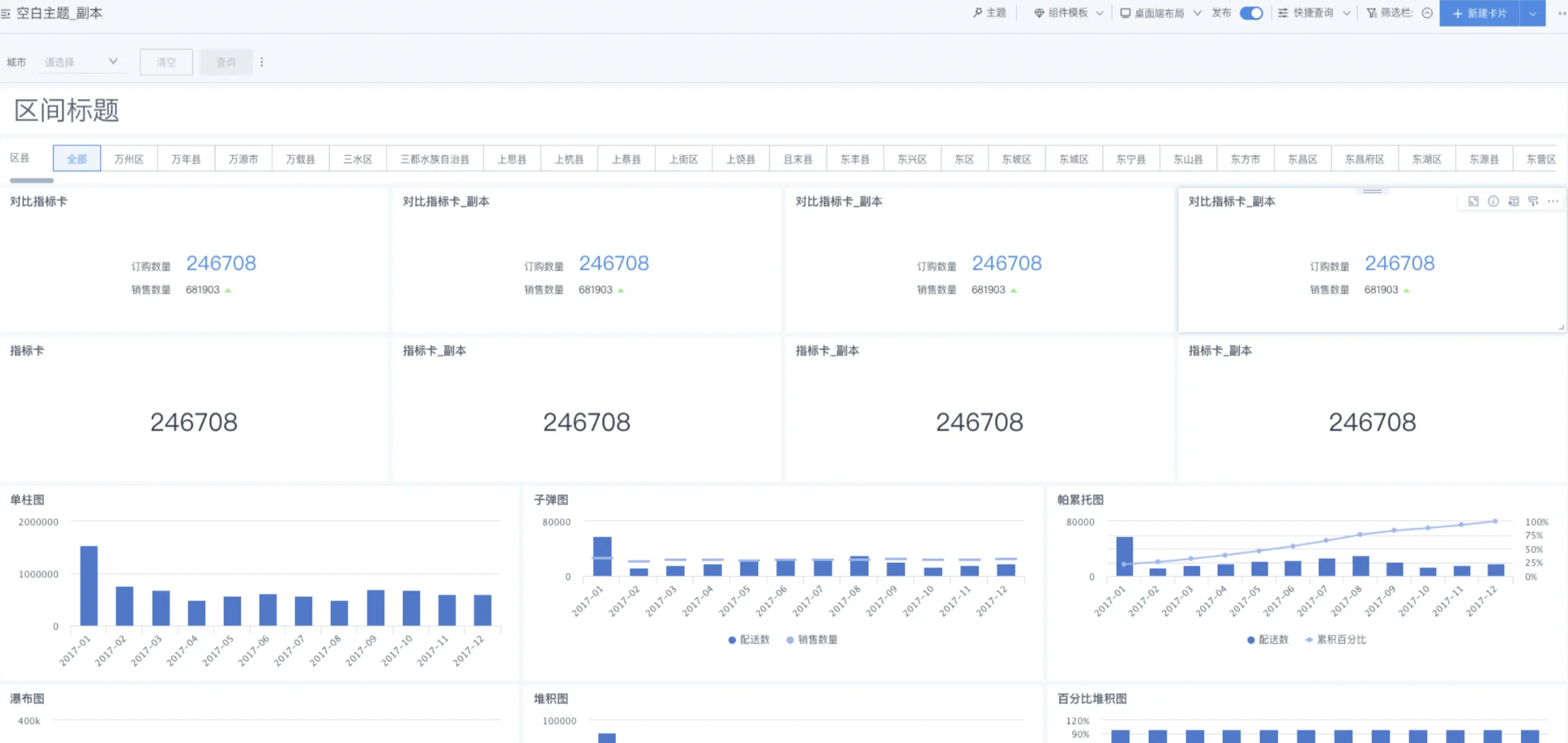Click the 清空 button
The width and height of the screenshot is (1568, 743).
[166, 62]
